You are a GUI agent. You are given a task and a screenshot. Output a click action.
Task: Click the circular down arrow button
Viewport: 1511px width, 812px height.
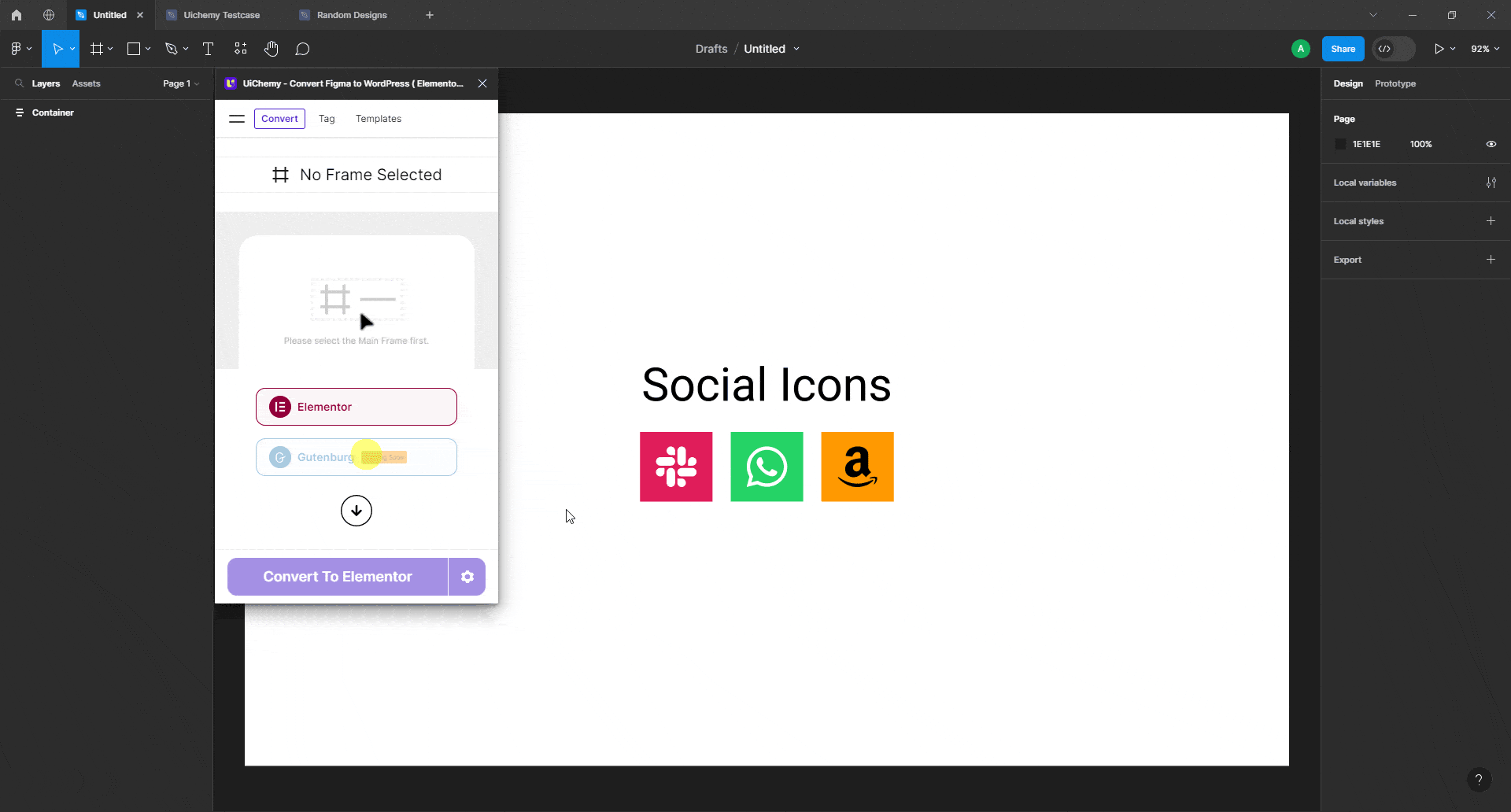click(x=357, y=511)
